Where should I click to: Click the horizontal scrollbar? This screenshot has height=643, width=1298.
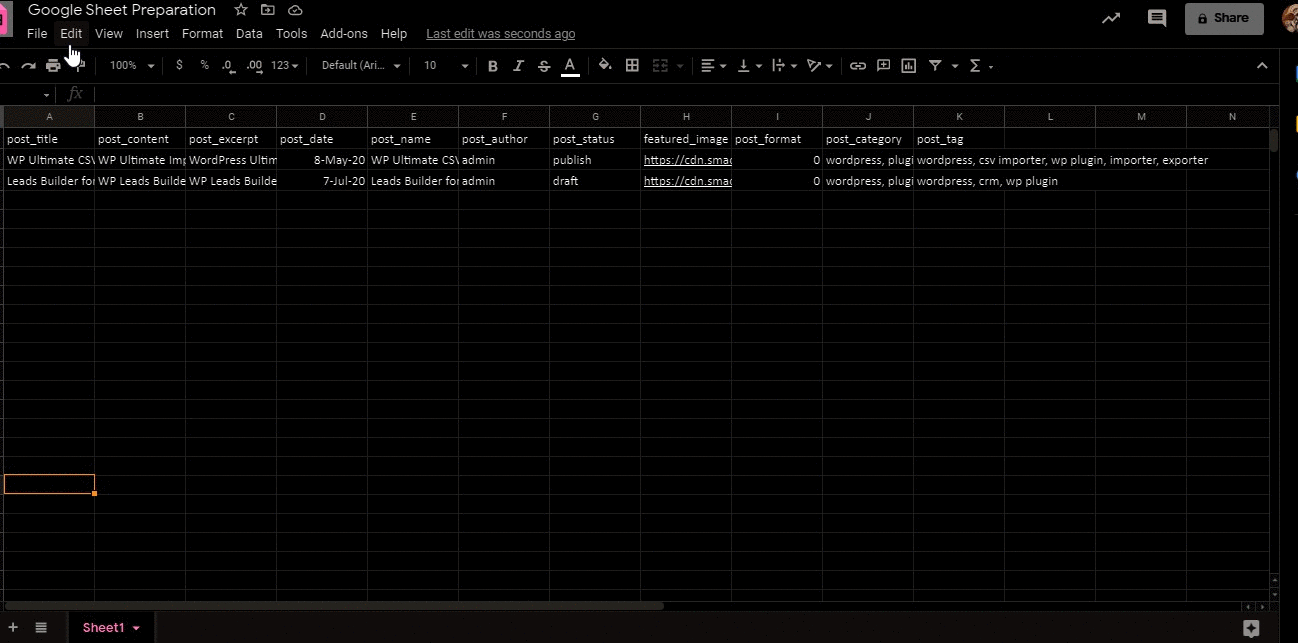[x=334, y=605]
